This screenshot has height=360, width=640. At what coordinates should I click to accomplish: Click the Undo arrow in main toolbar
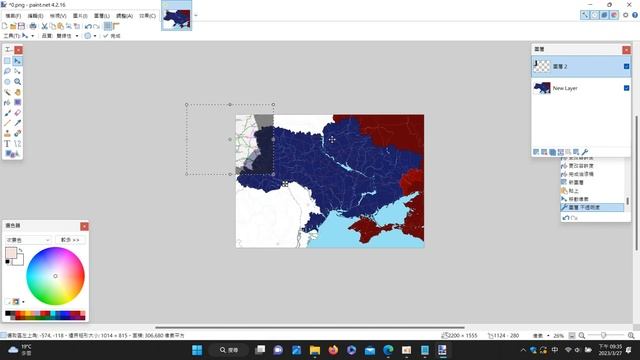88,26
